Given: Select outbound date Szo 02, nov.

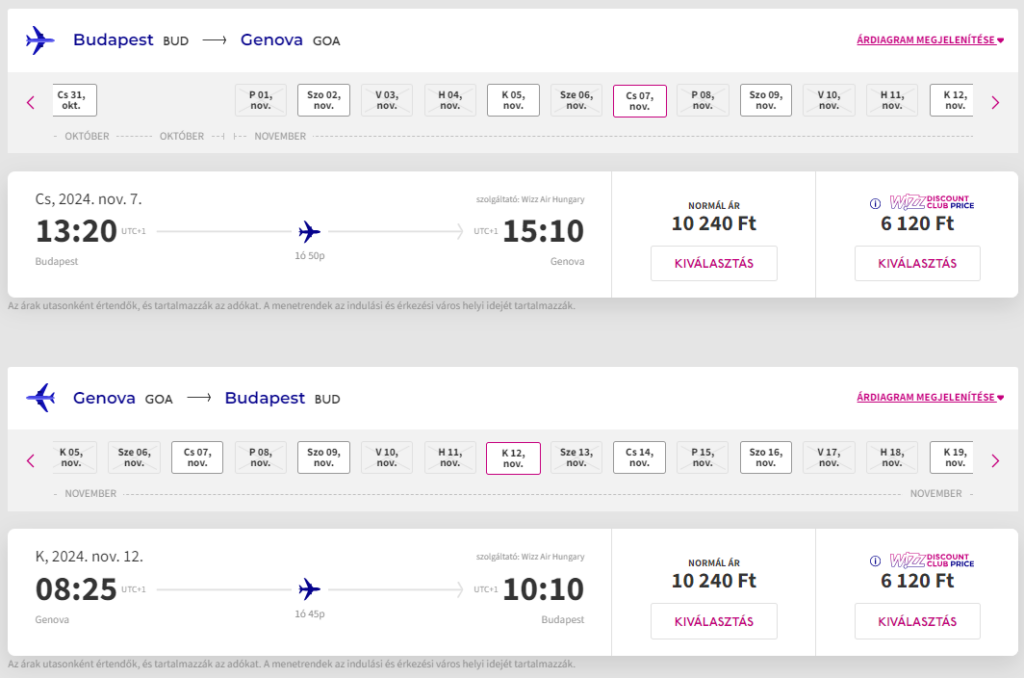Looking at the screenshot, I should coord(323,100).
